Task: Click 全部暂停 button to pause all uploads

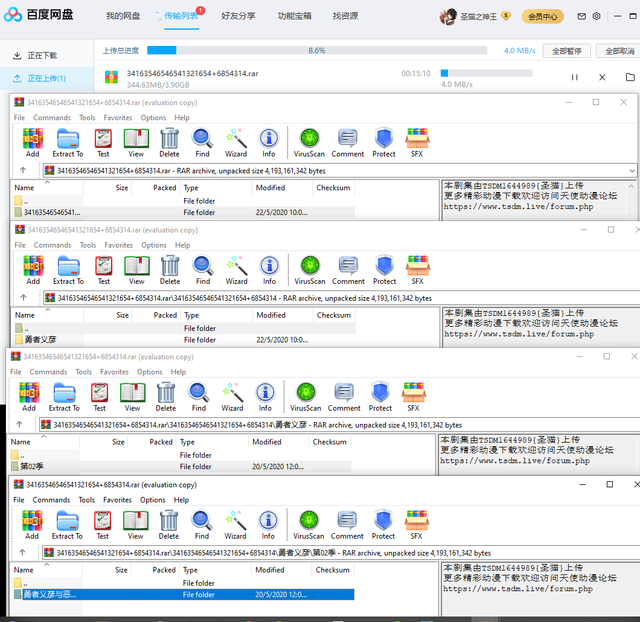Action: point(567,51)
